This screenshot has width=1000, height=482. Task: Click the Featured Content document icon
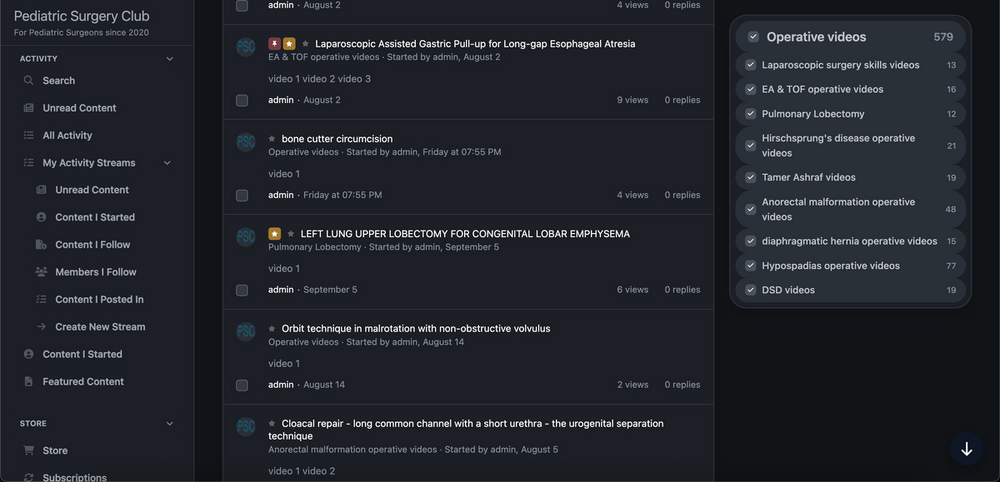point(29,381)
